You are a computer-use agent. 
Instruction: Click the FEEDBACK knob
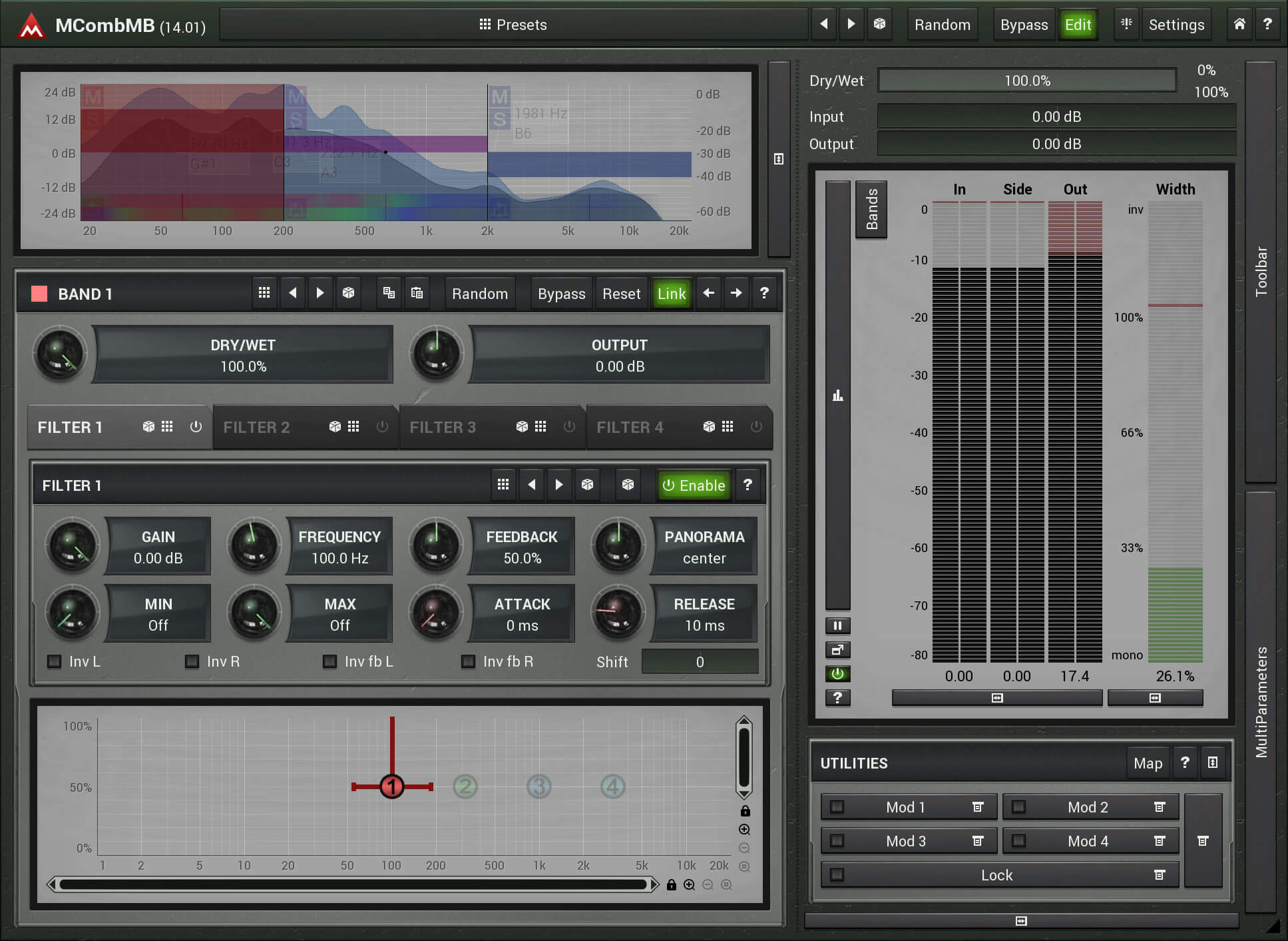(x=436, y=546)
